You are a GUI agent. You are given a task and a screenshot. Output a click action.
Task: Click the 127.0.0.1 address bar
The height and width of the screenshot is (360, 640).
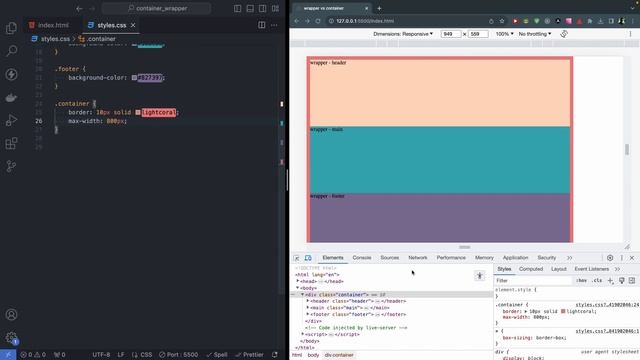406,21
